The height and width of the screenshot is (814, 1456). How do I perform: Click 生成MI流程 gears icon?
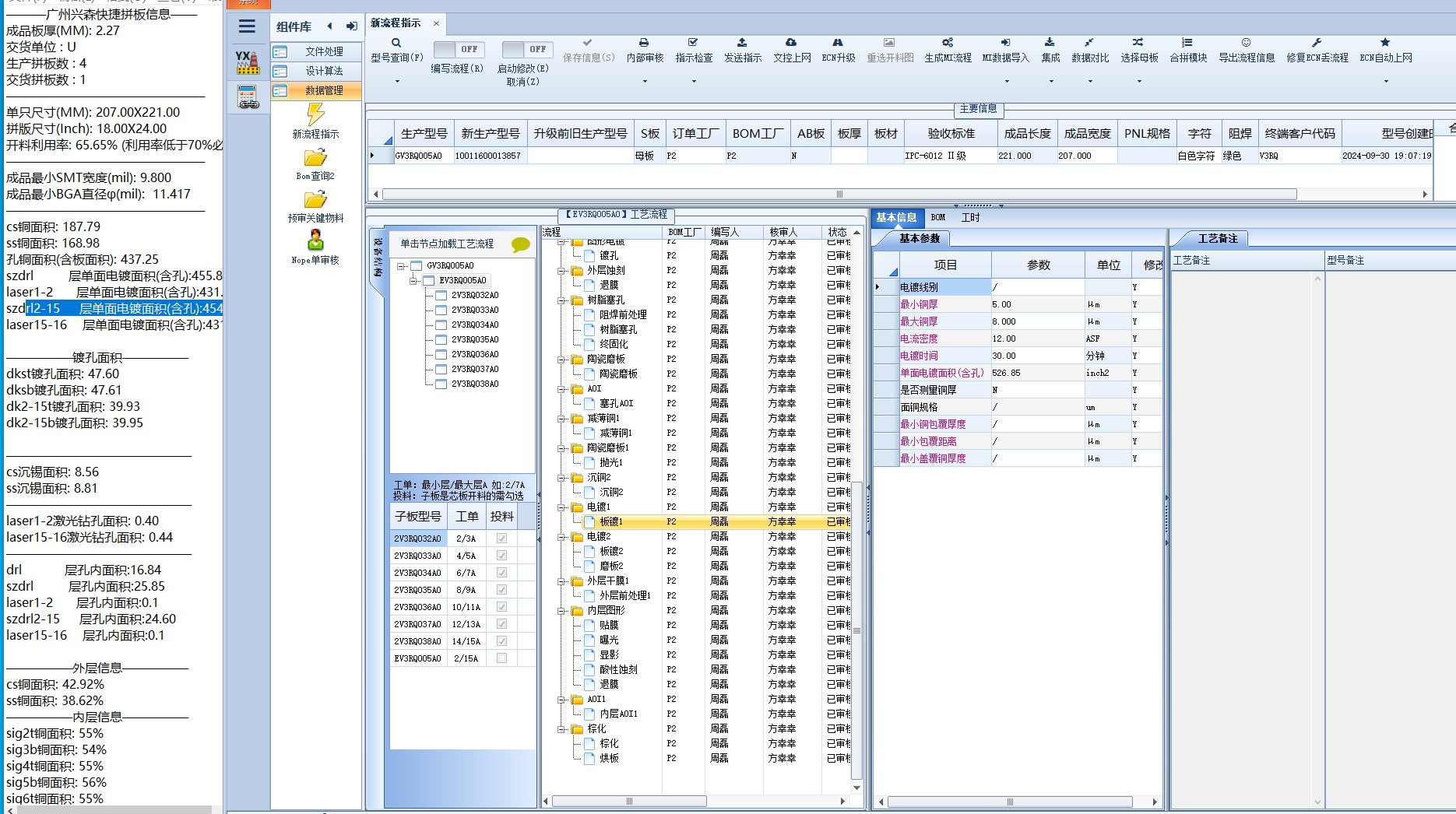point(948,43)
